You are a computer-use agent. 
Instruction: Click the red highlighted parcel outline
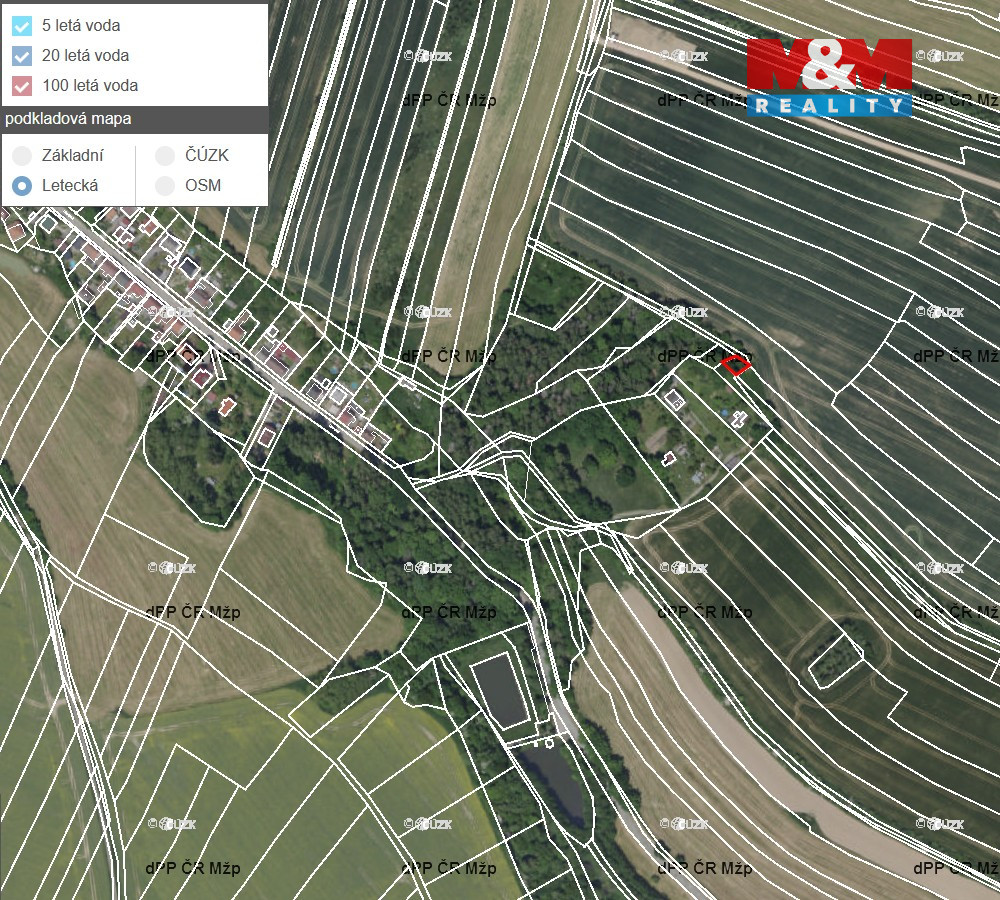pos(736,365)
